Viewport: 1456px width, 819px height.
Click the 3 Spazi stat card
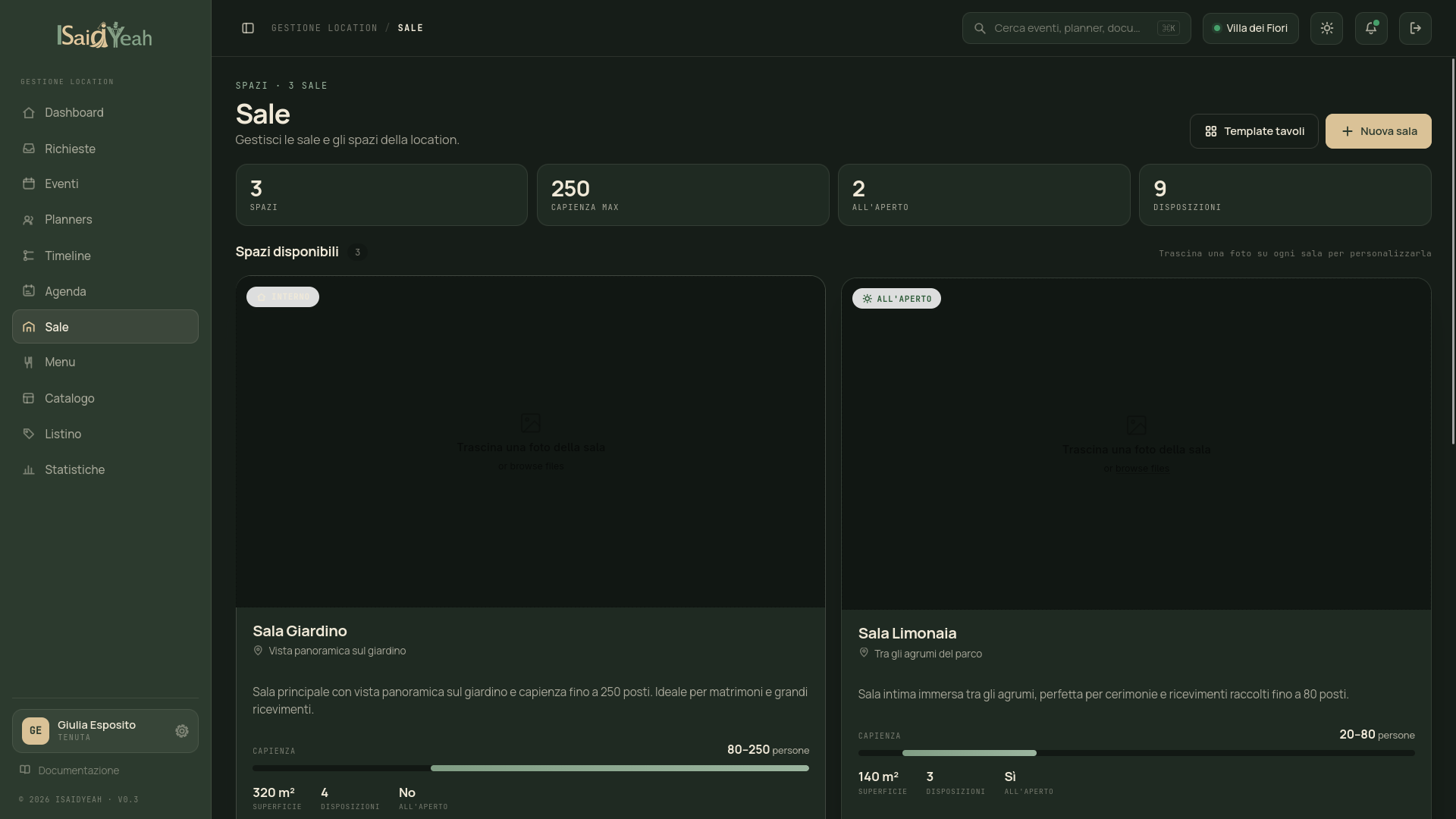(x=381, y=195)
